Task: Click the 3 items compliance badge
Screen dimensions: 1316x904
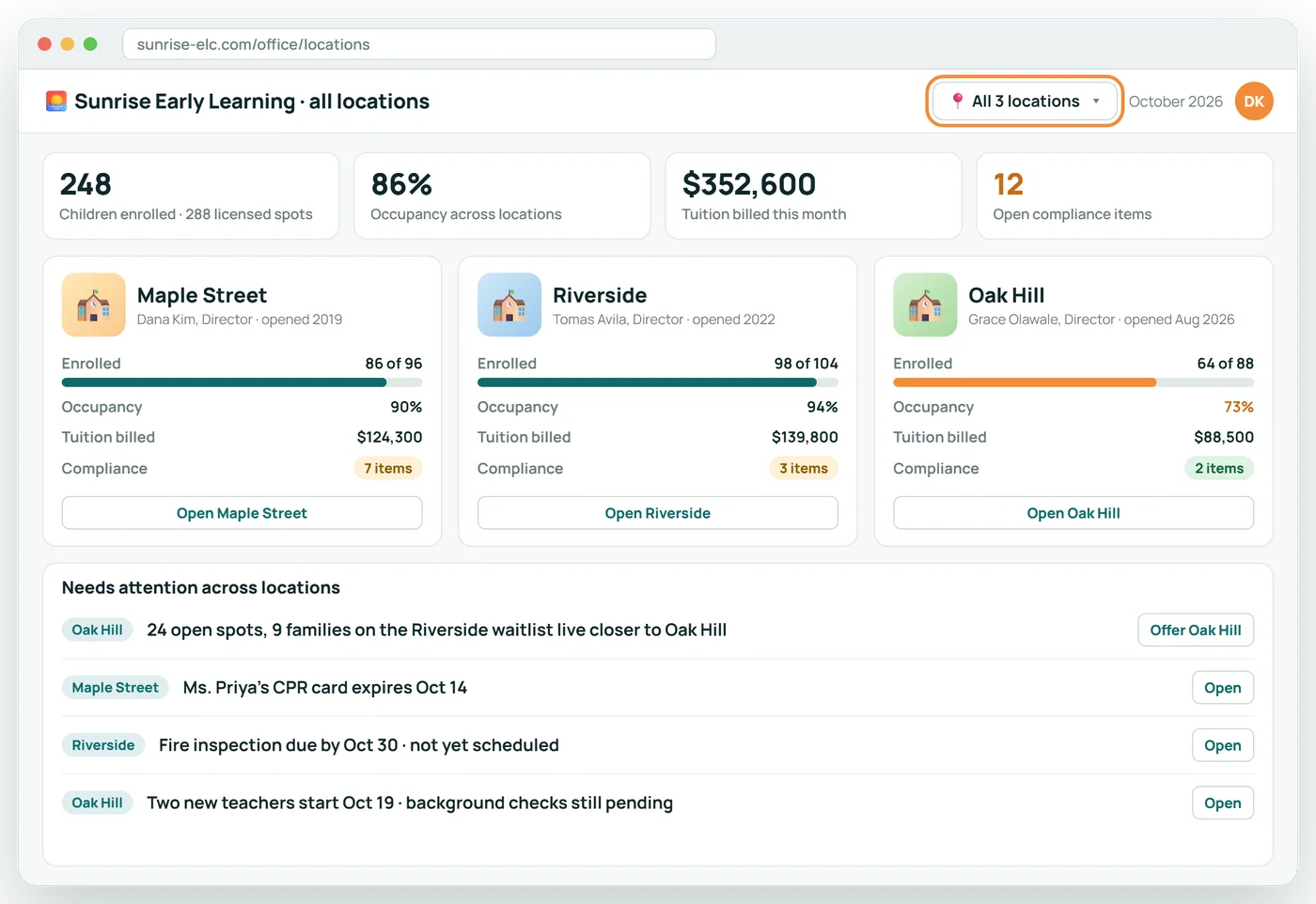Action: [x=804, y=468]
